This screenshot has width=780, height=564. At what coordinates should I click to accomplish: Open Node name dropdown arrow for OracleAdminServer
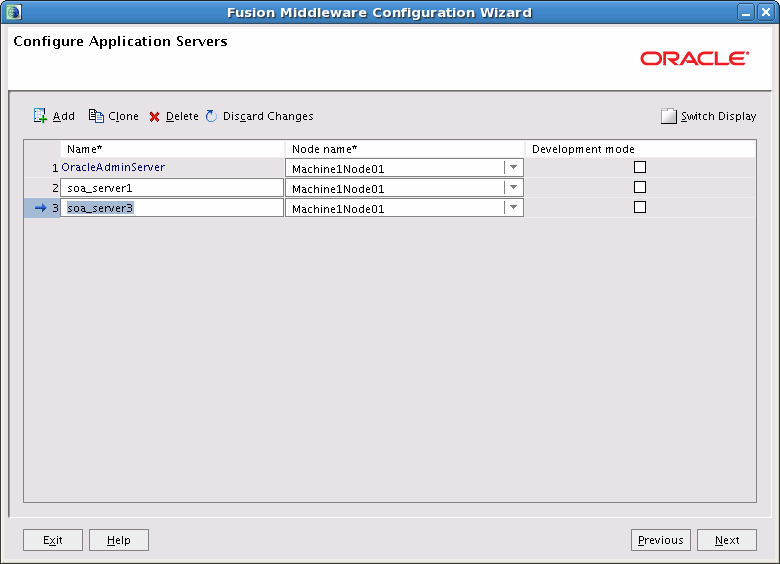[513, 168]
